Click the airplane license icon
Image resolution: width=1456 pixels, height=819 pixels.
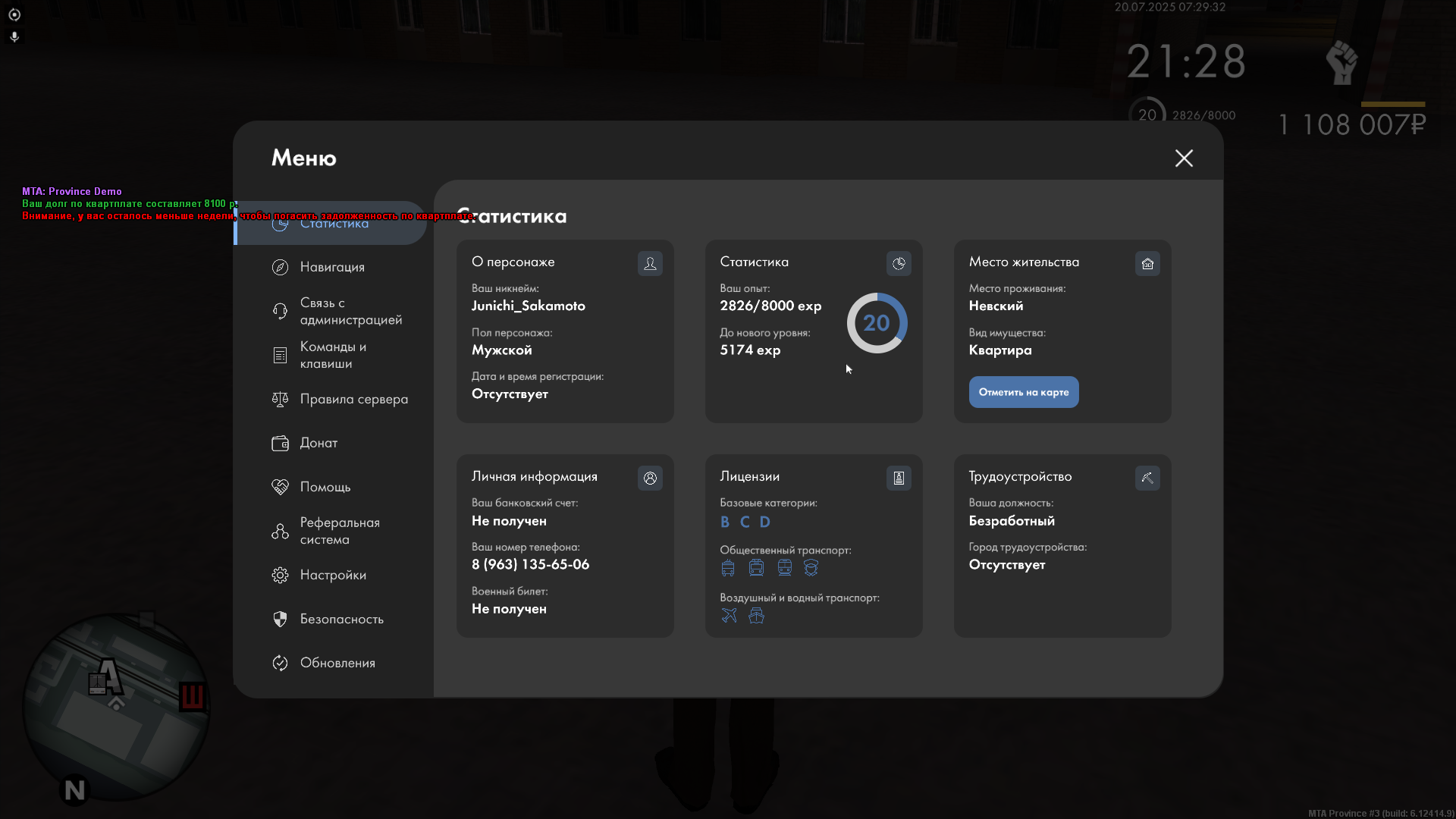pyautogui.click(x=729, y=616)
